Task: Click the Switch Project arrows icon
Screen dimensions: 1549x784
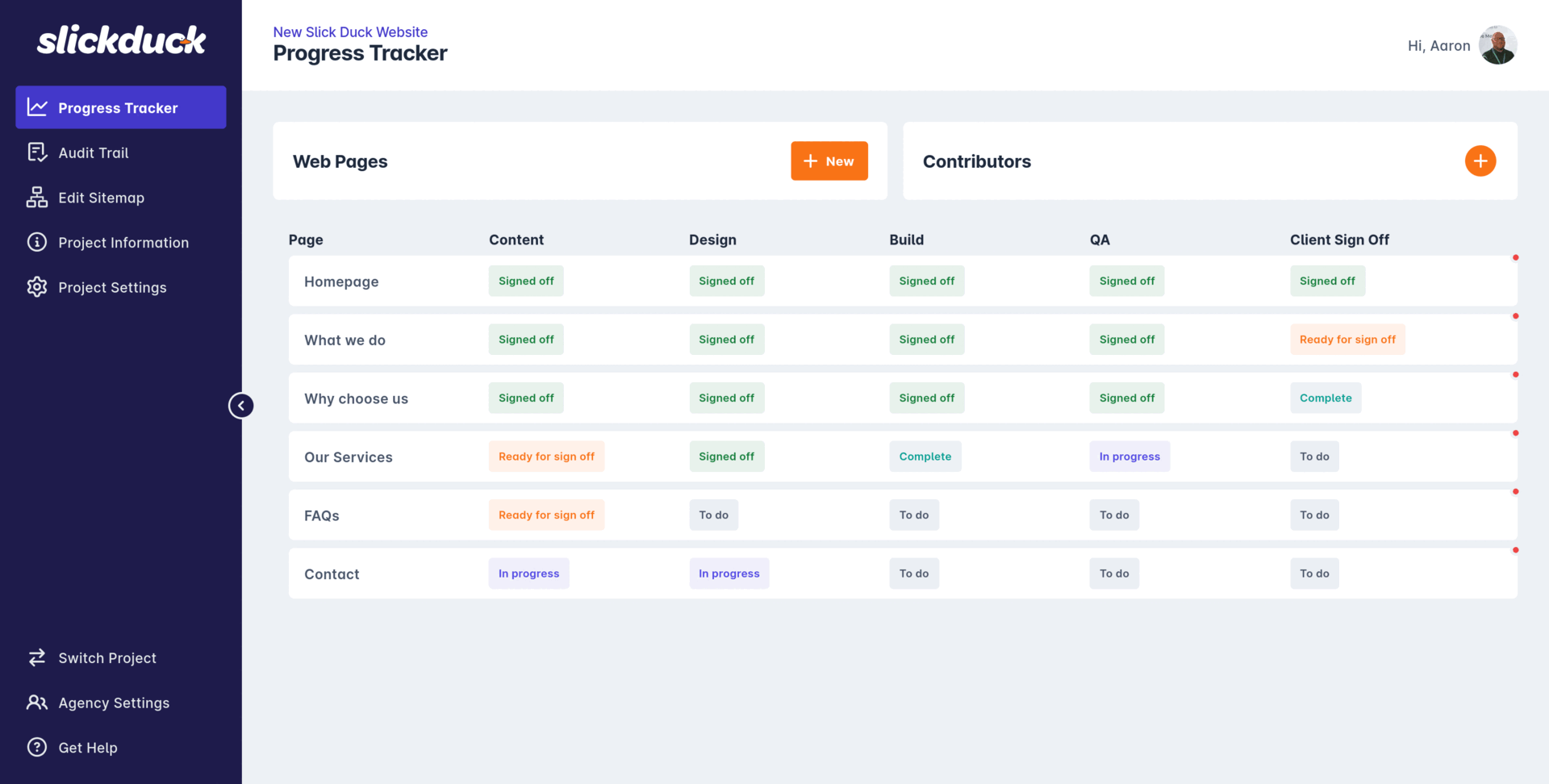Action: (x=37, y=657)
